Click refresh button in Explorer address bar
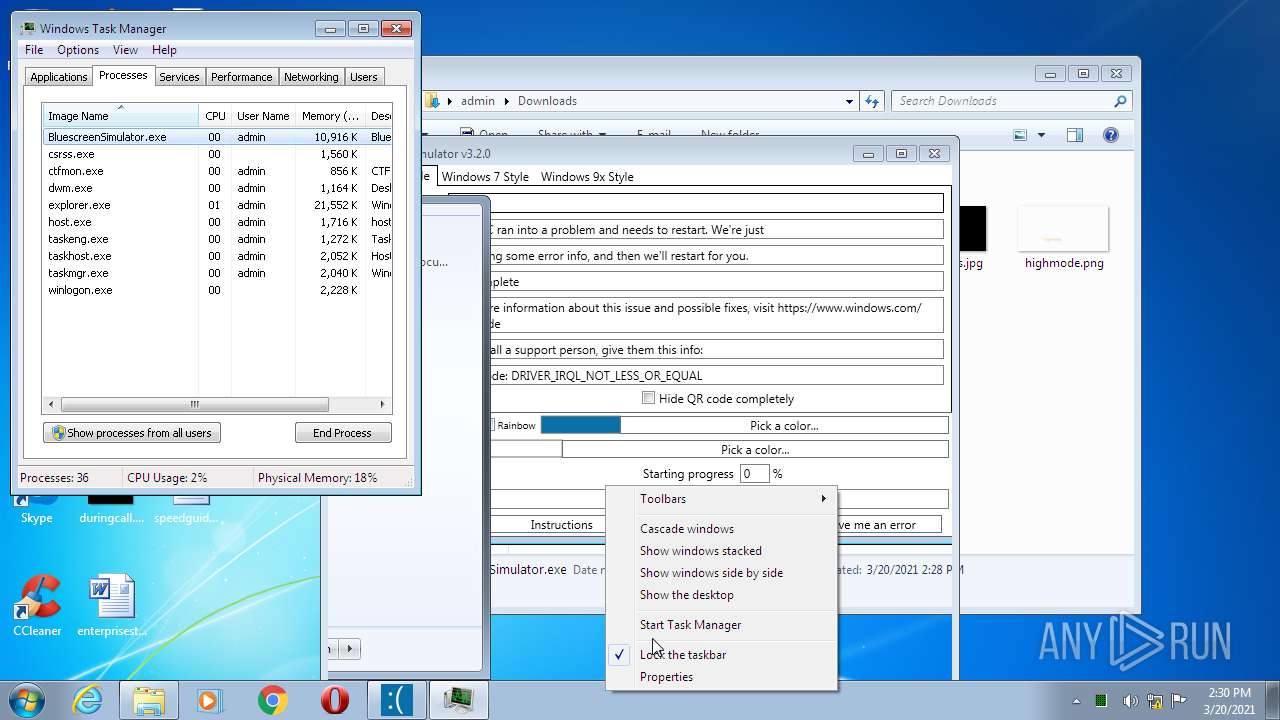 click(872, 101)
